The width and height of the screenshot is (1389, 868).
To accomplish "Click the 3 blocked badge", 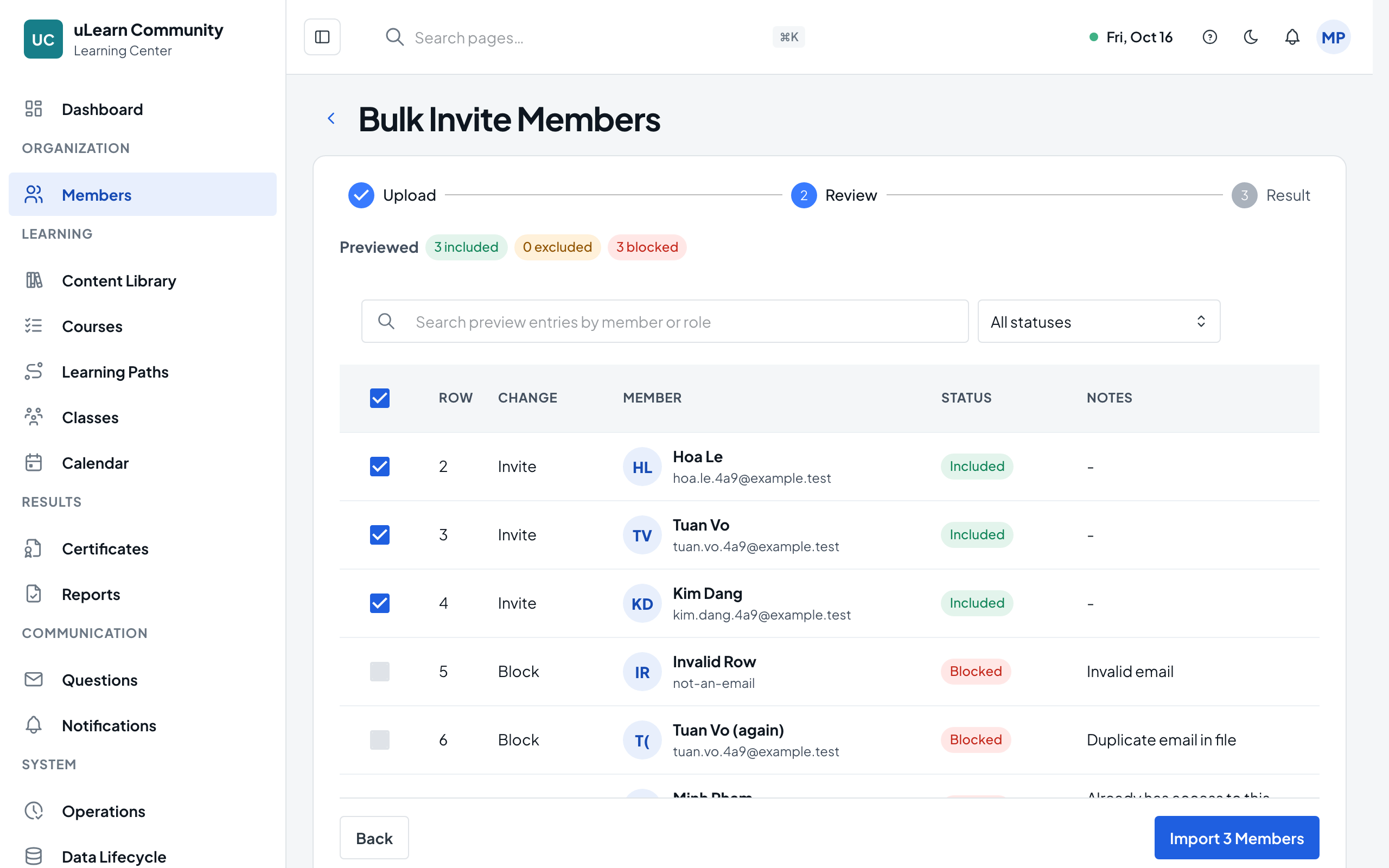I will pyautogui.click(x=647, y=247).
